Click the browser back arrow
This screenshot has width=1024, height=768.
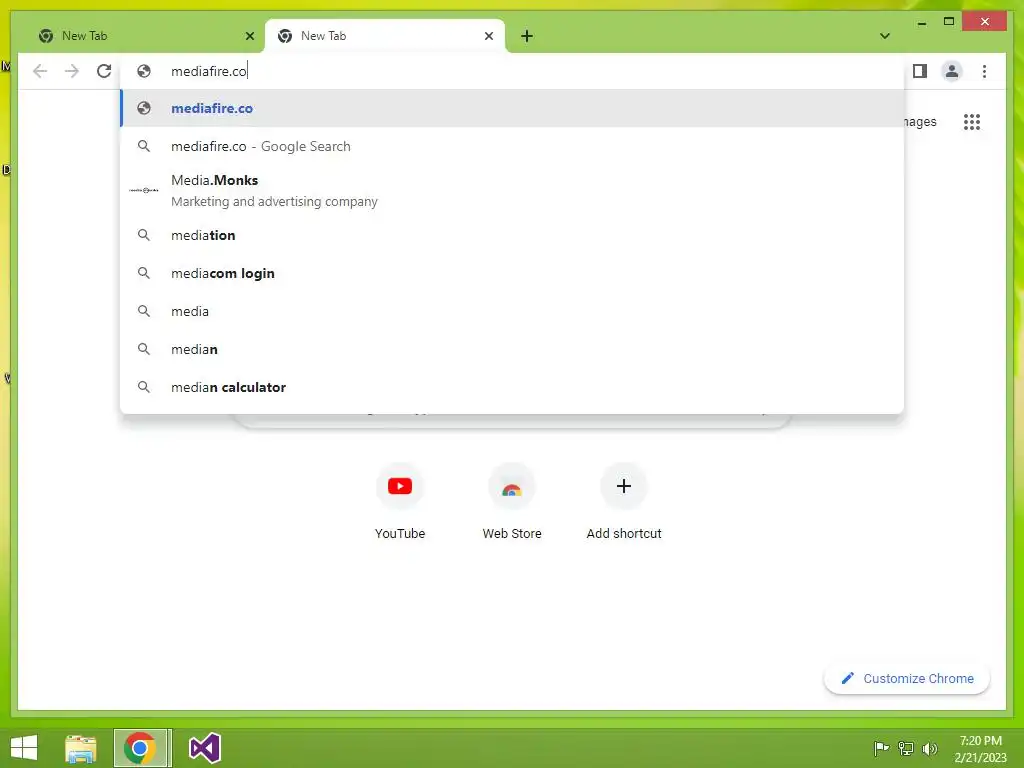coord(40,71)
